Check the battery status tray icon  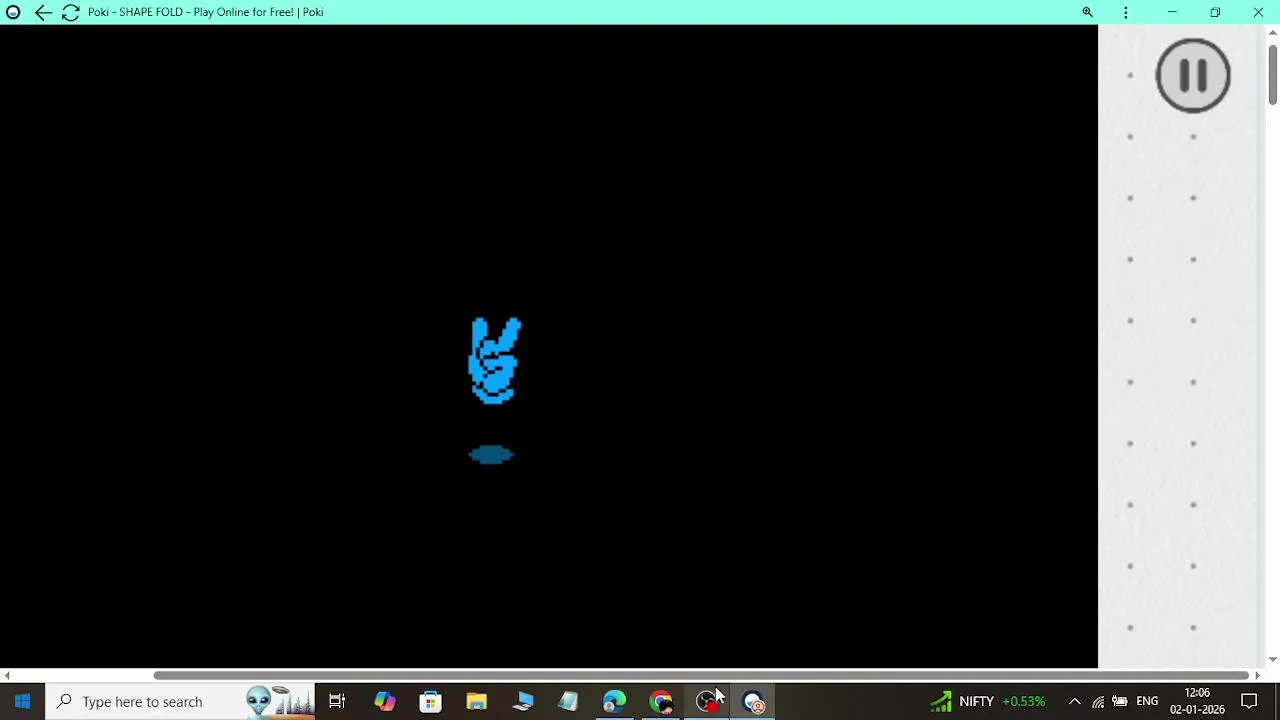(x=1120, y=701)
